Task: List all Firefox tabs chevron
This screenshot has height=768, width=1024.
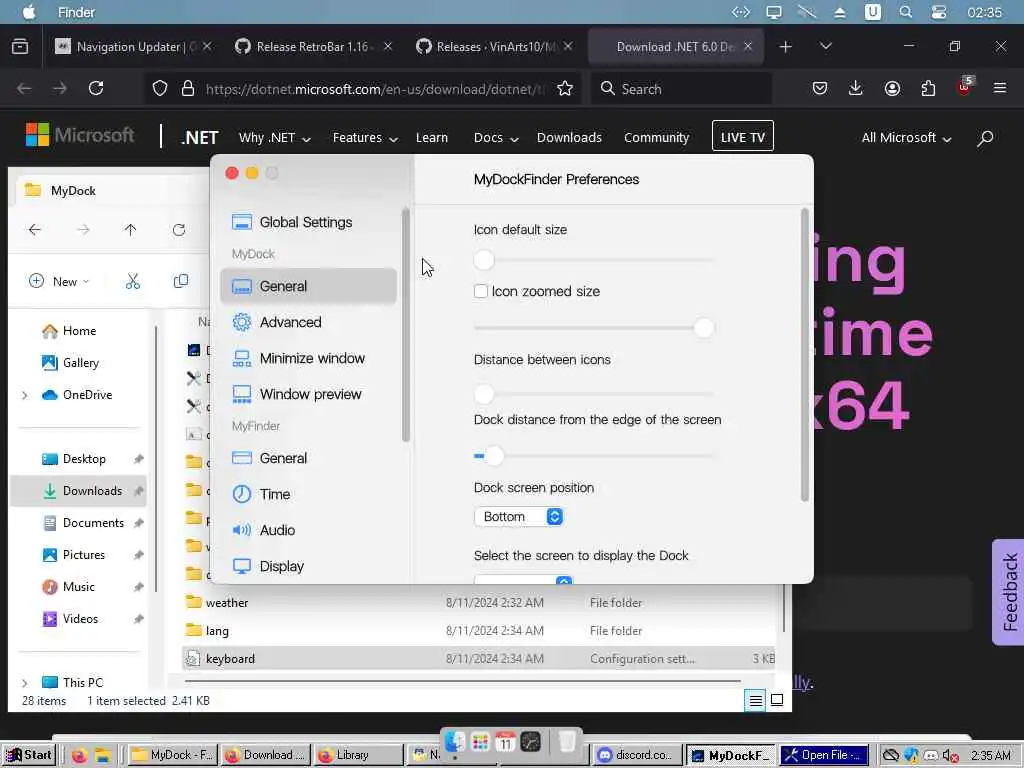Action: click(825, 46)
